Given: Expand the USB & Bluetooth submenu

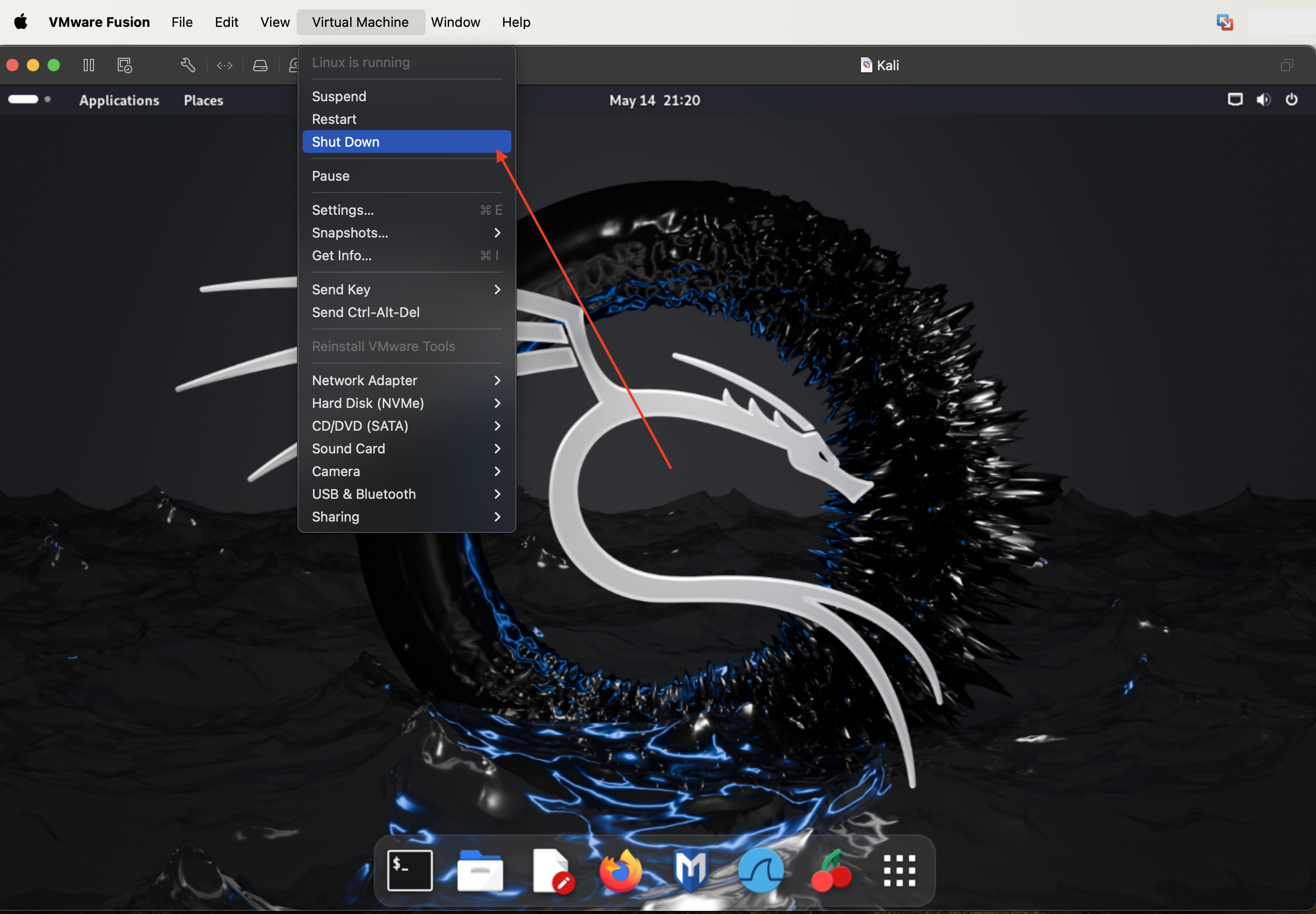Looking at the screenshot, I should (x=406, y=494).
